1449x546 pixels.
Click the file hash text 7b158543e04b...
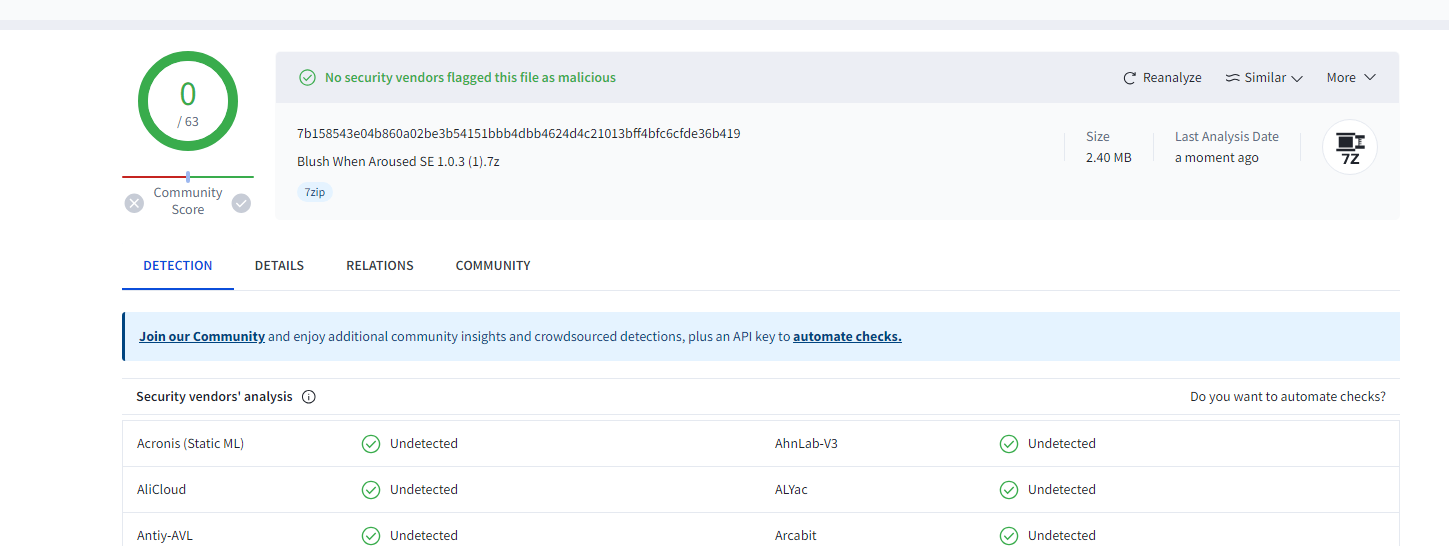518,134
